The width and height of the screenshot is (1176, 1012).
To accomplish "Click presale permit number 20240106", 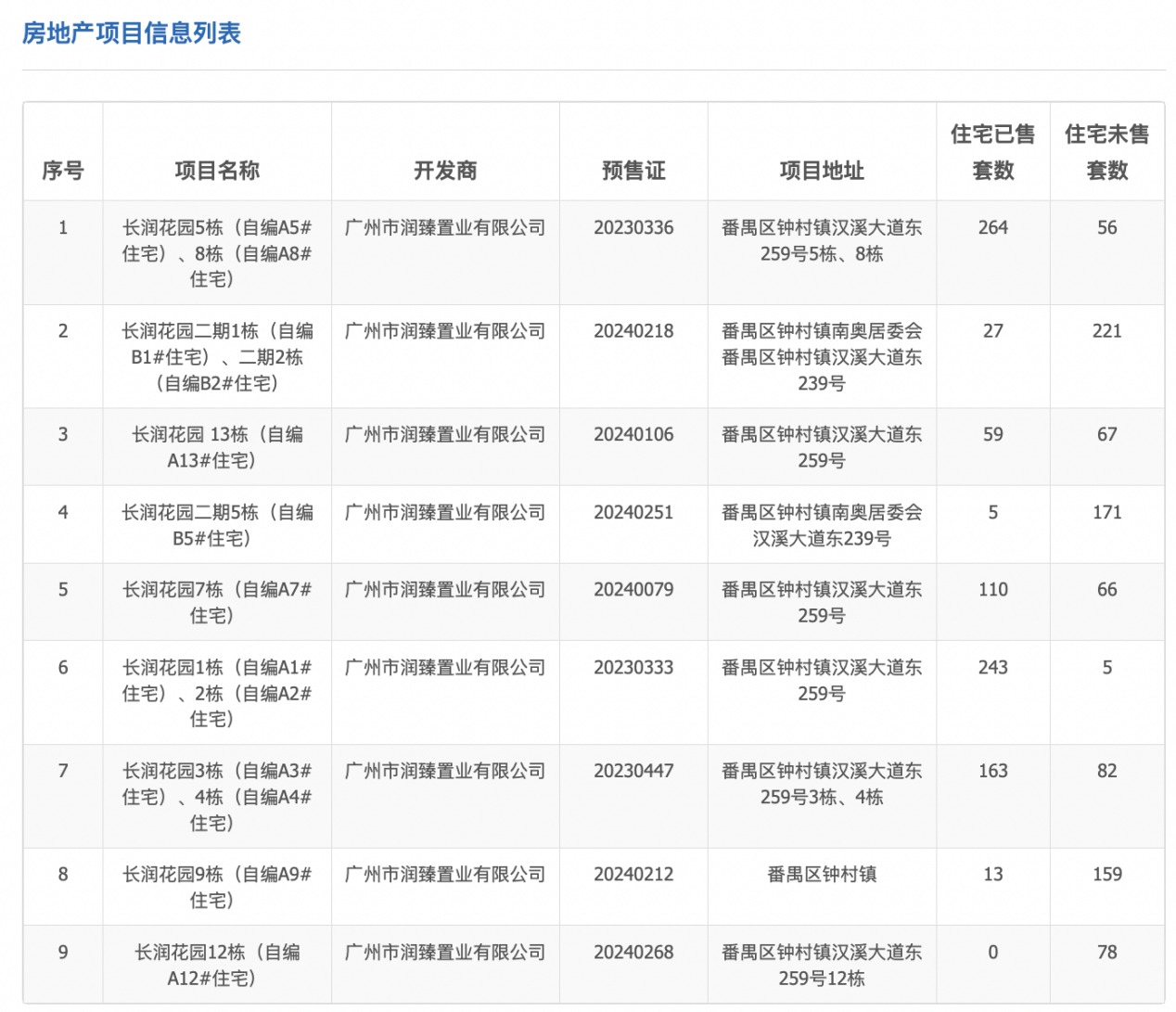I will tap(633, 434).
